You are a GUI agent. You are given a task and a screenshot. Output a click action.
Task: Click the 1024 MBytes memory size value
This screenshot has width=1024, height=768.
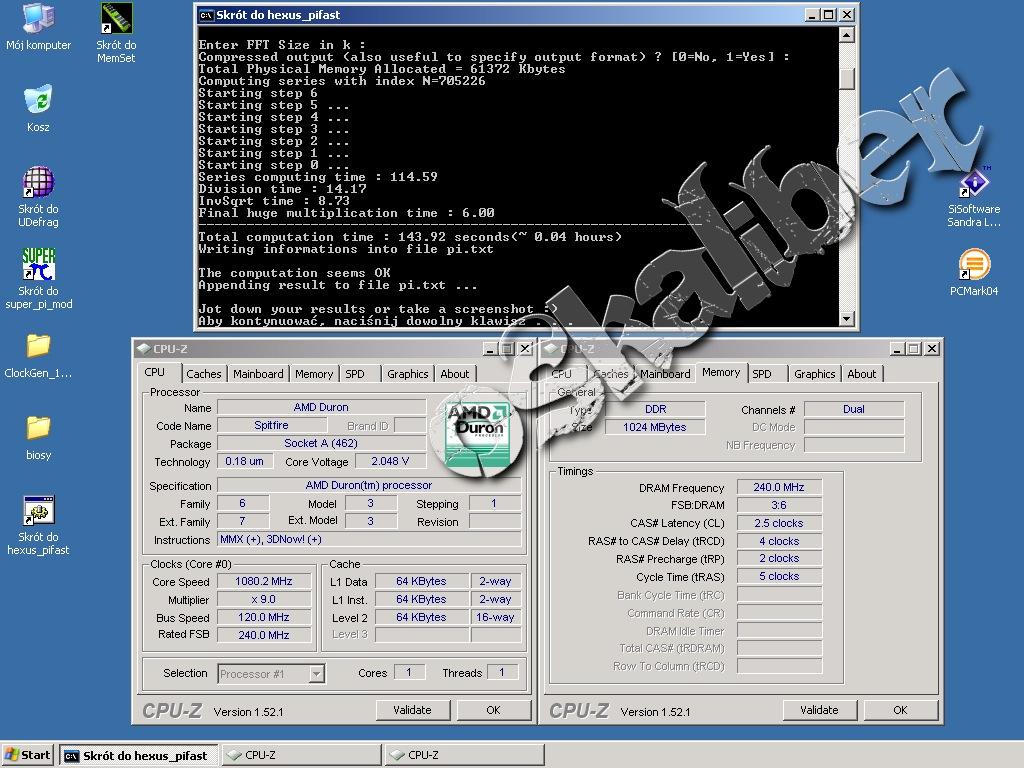[x=655, y=427]
